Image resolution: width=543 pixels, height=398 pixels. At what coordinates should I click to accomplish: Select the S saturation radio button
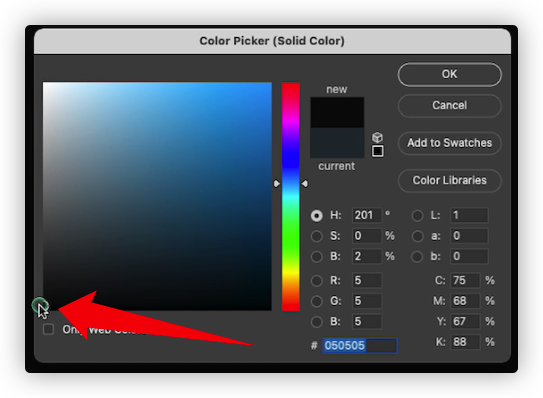[x=316, y=236]
